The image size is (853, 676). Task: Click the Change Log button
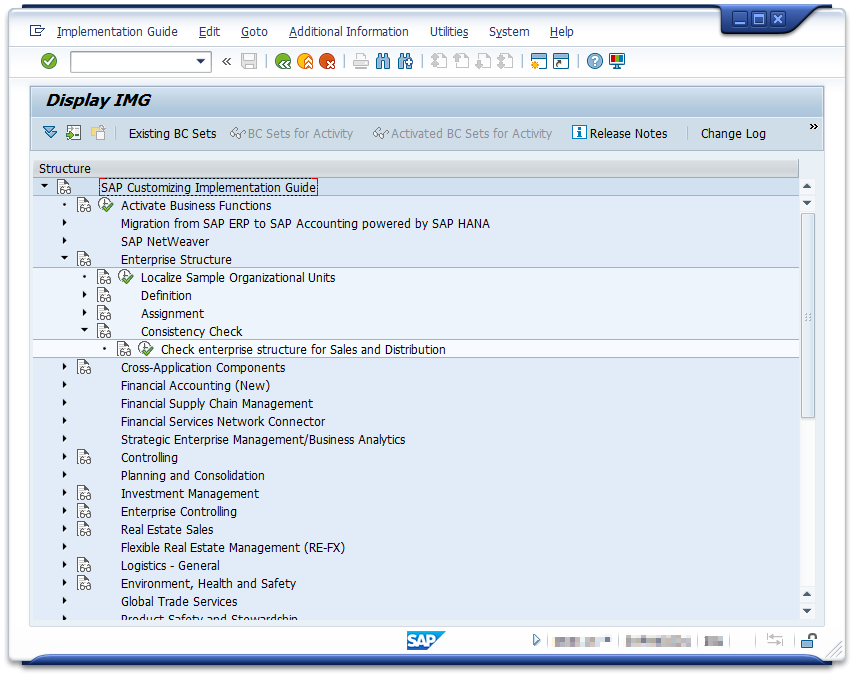pyautogui.click(x=733, y=133)
